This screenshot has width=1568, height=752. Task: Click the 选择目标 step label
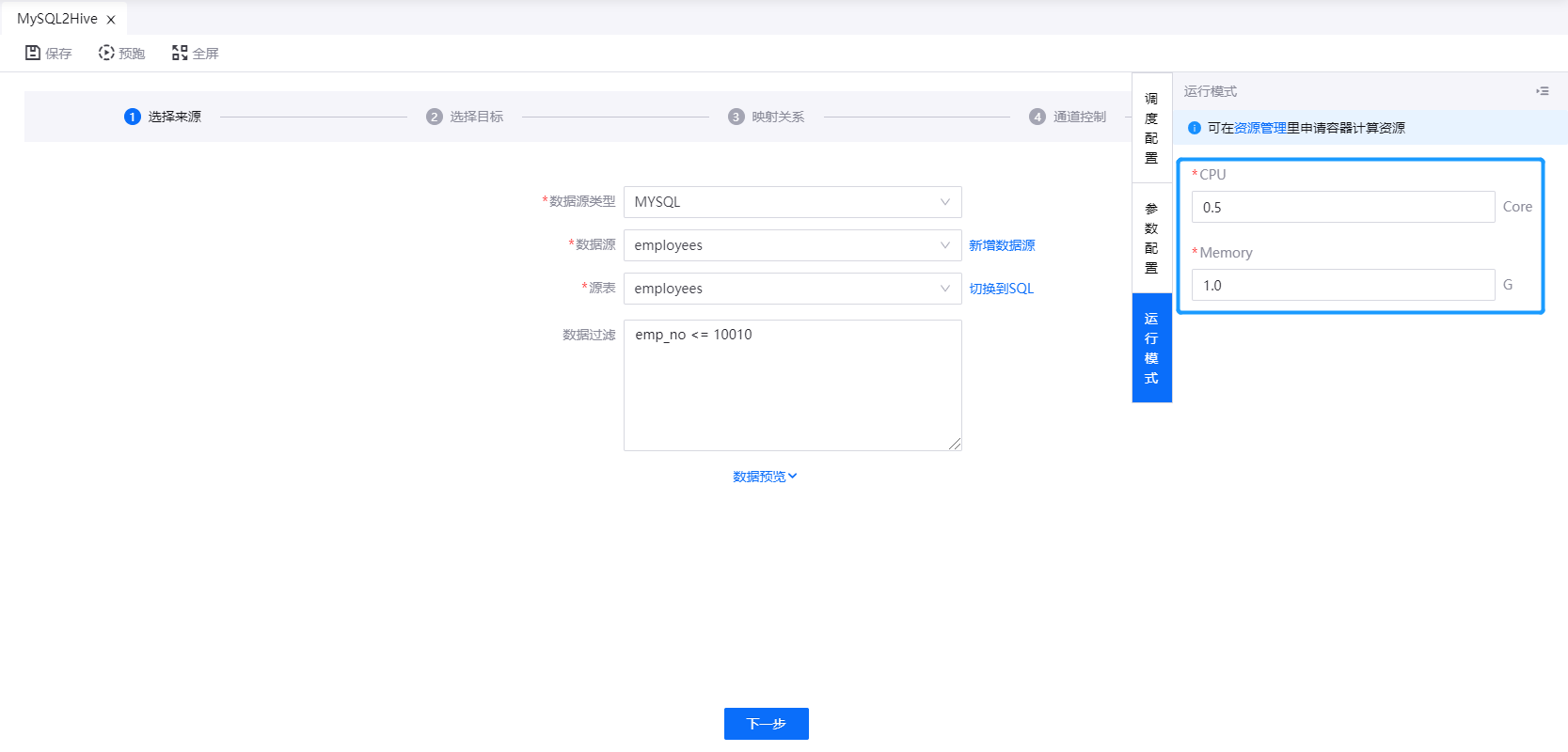click(477, 117)
